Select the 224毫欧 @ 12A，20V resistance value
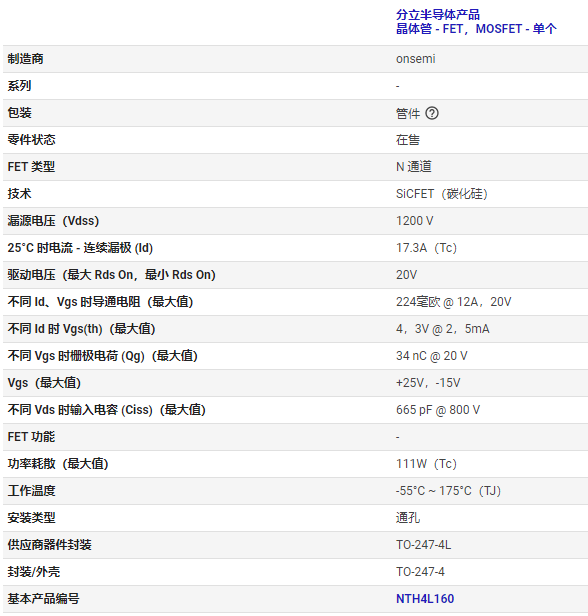The image size is (588, 616). 453,302
